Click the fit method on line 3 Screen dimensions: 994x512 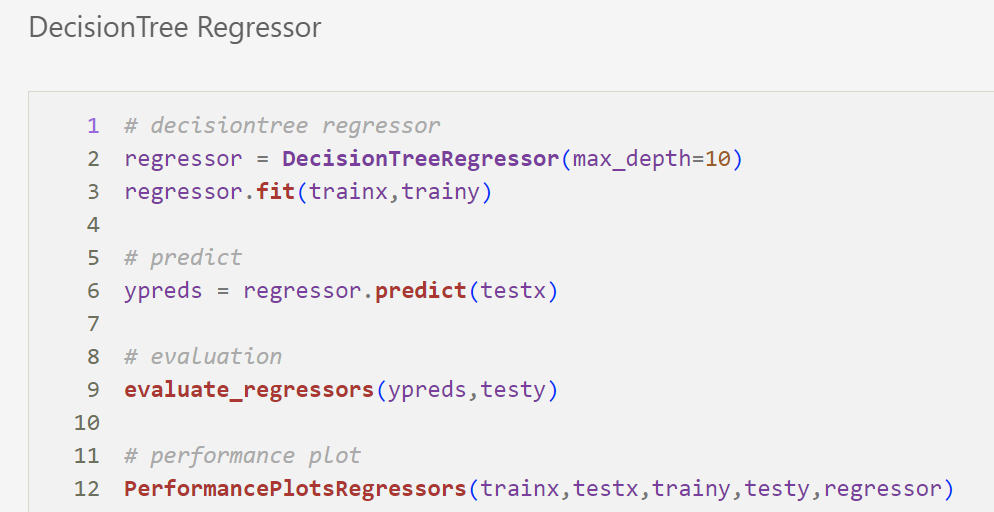tap(276, 192)
